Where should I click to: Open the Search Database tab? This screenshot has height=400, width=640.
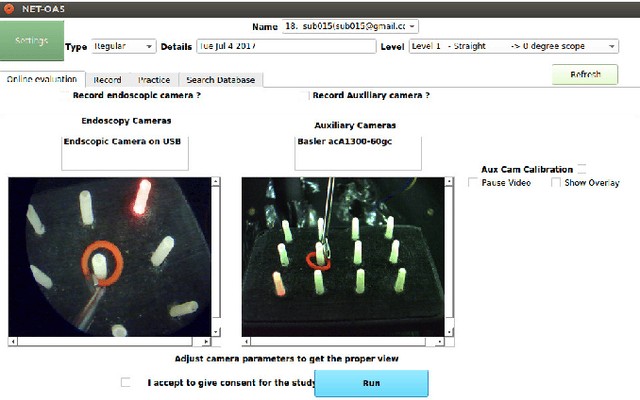(220, 79)
